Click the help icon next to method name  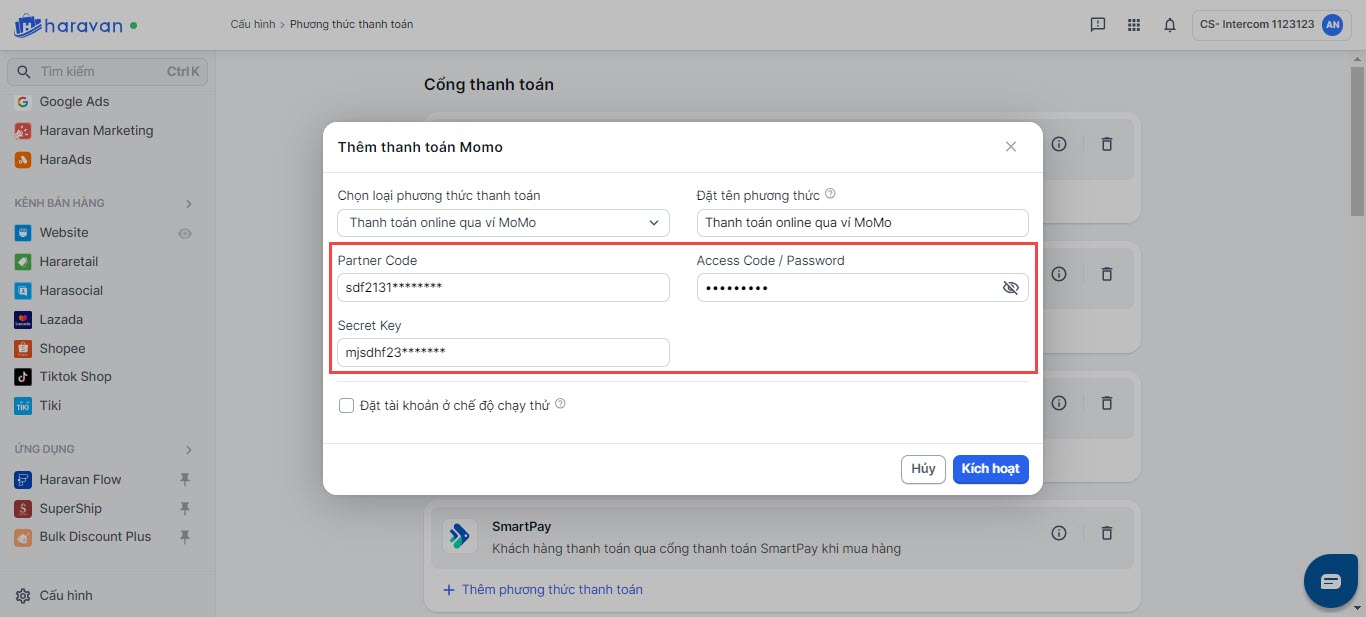830,195
